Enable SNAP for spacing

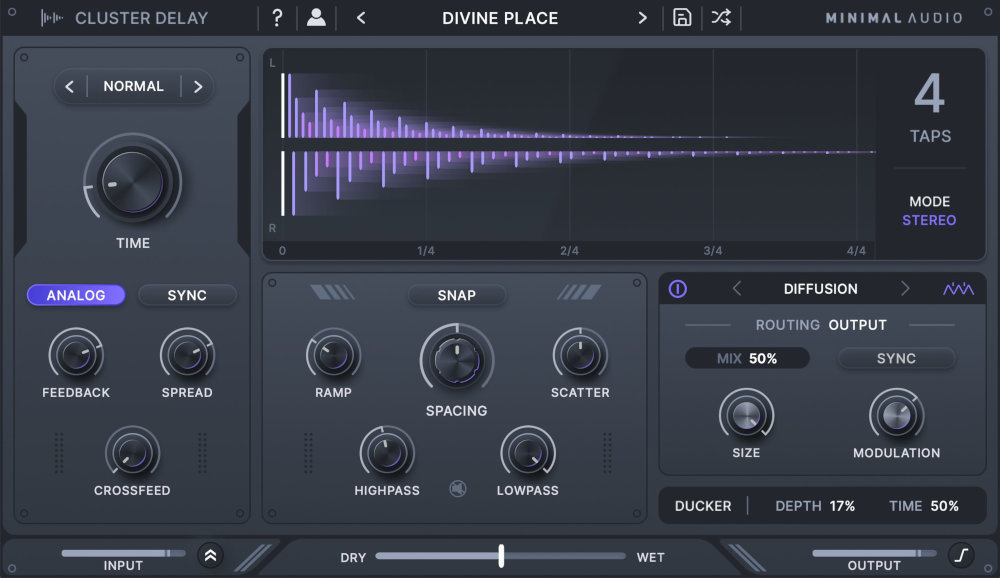coord(457,295)
